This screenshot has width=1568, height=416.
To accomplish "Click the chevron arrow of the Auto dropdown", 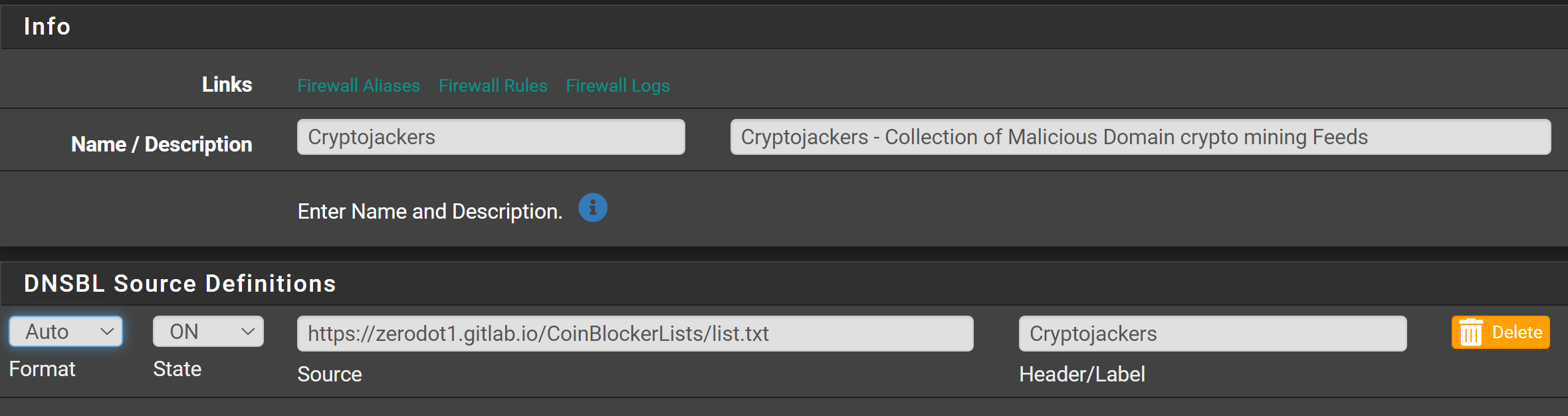I will click(x=107, y=332).
